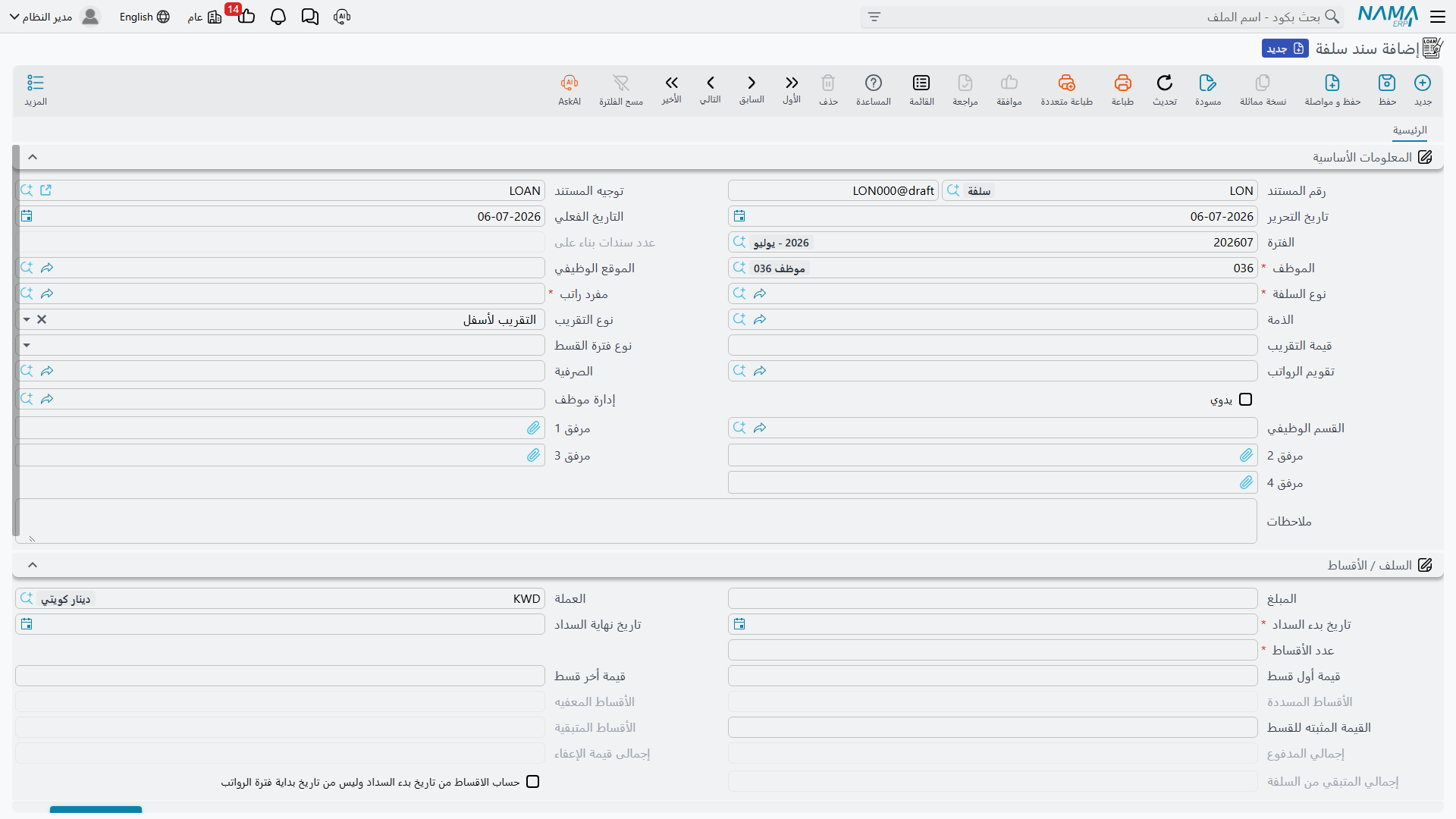The image size is (1456, 819).
Task: Enable حساب الاقساط من تاريخ بدء السداد checkbox
Action: [x=533, y=782]
